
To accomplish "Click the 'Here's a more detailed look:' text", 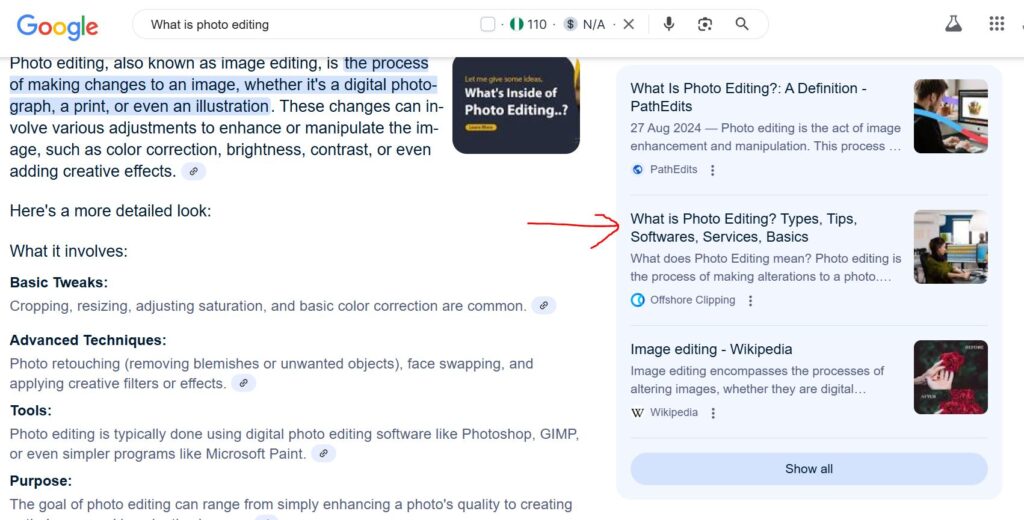I will click(x=110, y=211).
